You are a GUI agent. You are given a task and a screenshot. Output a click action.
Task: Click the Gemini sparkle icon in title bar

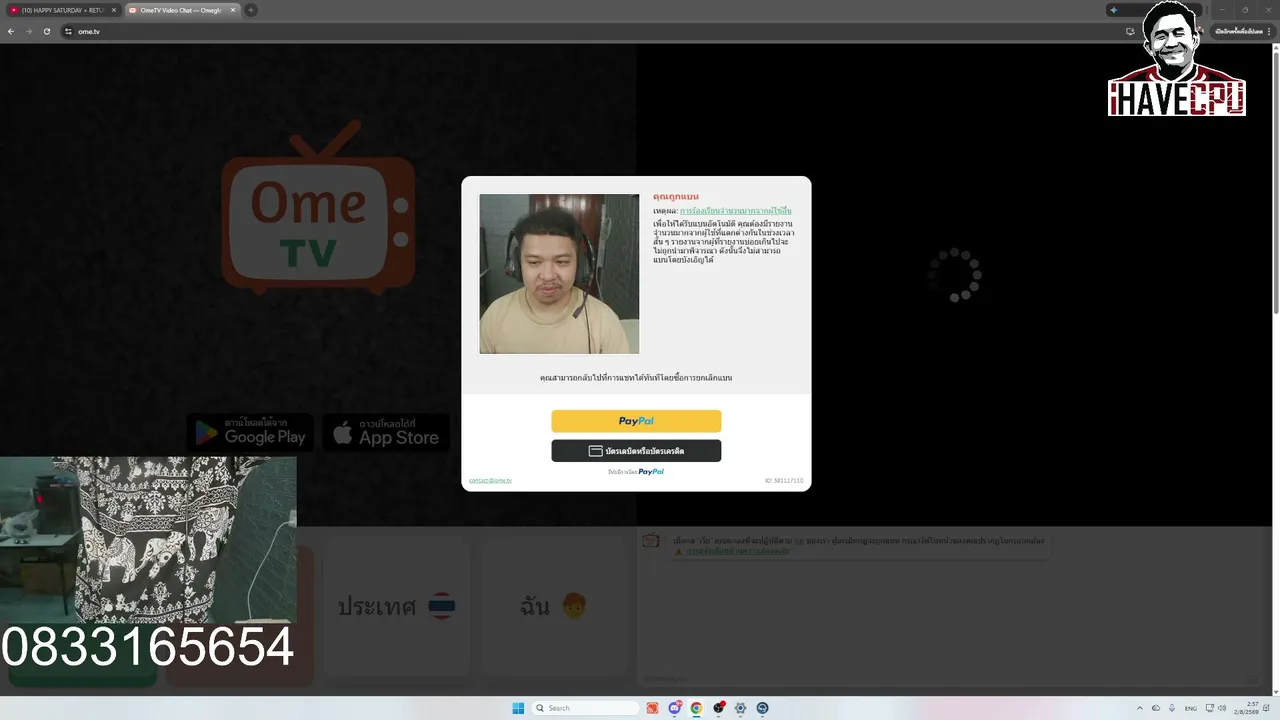[x=1113, y=10]
